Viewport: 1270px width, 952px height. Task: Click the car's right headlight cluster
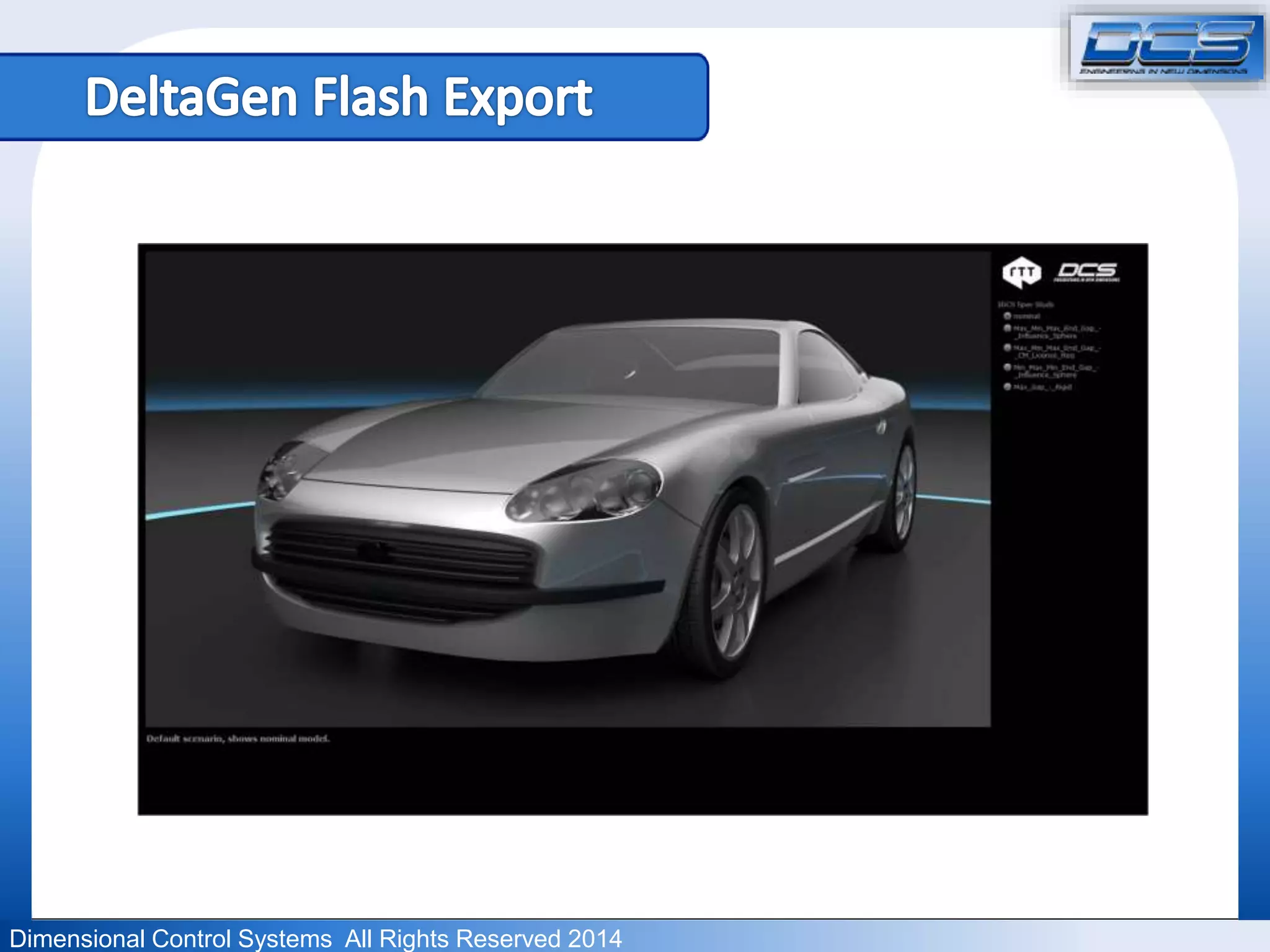(584, 491)
